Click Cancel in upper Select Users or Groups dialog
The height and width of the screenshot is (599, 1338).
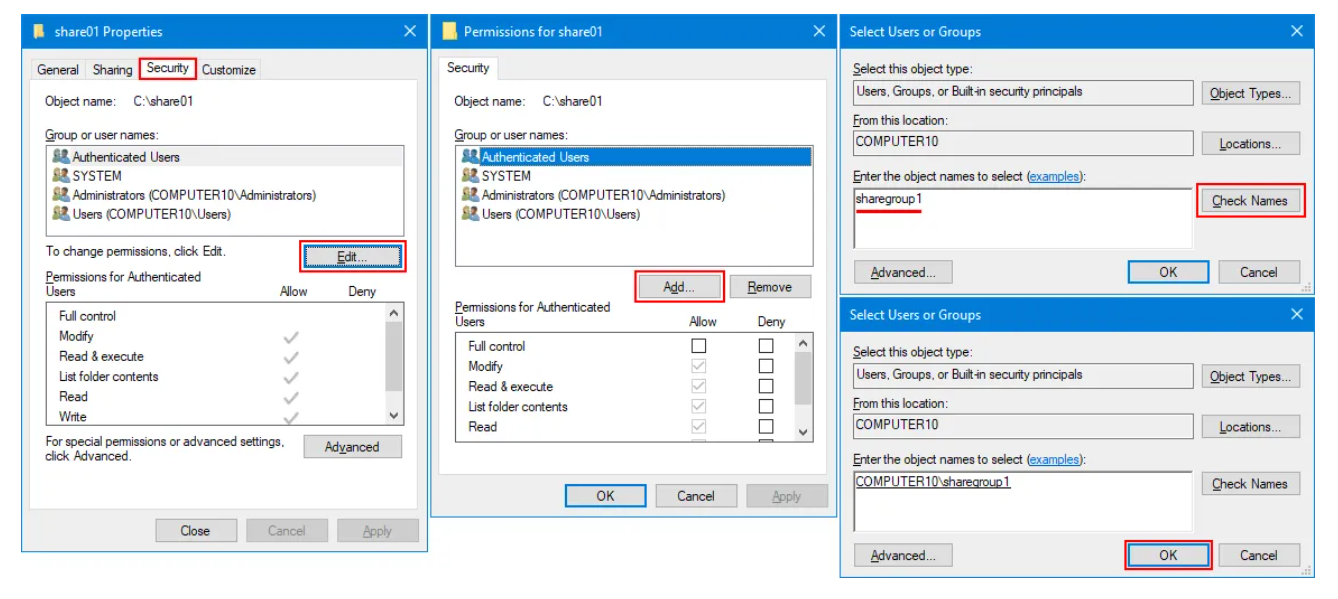click(x=1259, y=272)
